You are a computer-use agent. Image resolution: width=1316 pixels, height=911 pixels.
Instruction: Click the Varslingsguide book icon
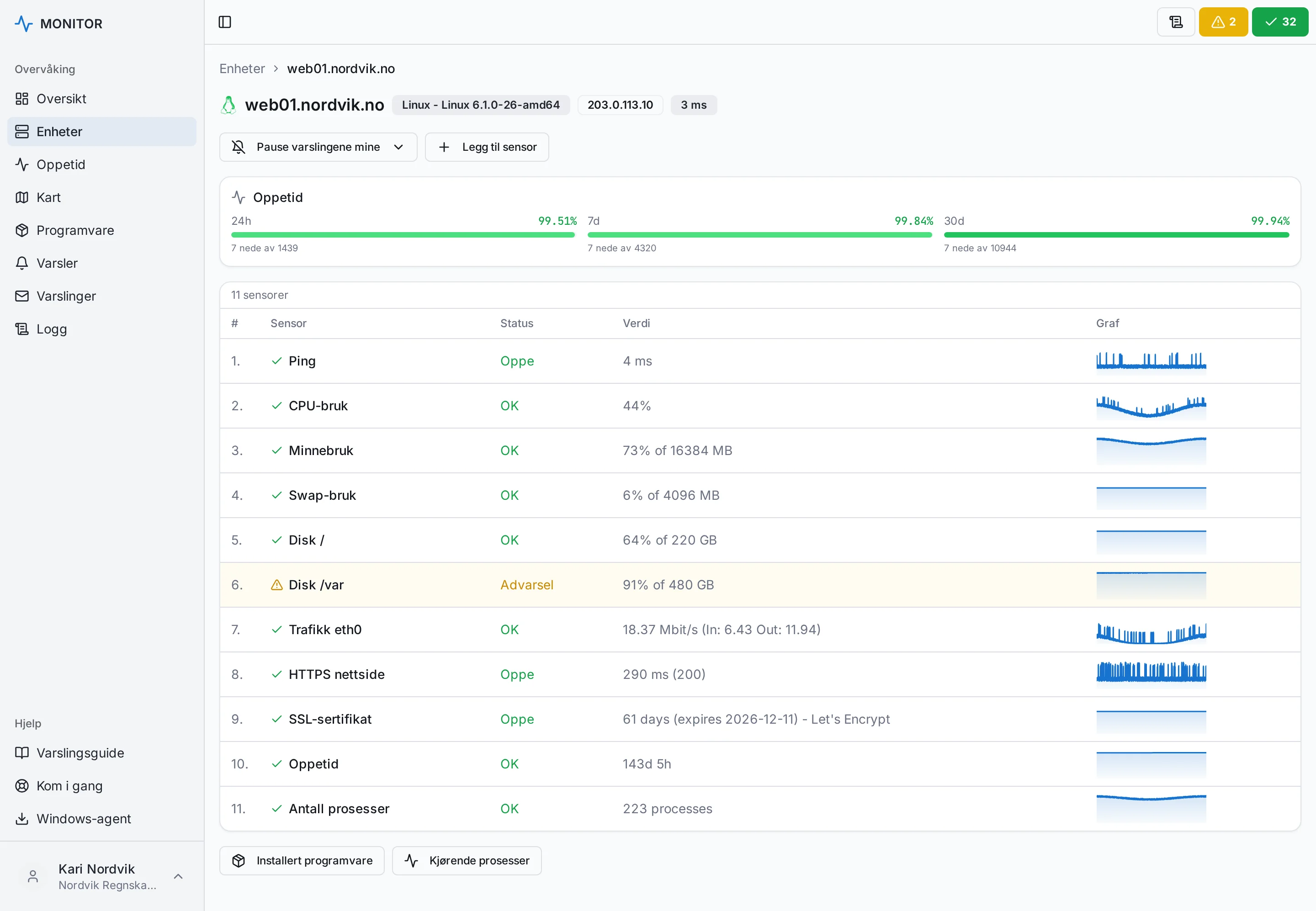tap(21, 753)
